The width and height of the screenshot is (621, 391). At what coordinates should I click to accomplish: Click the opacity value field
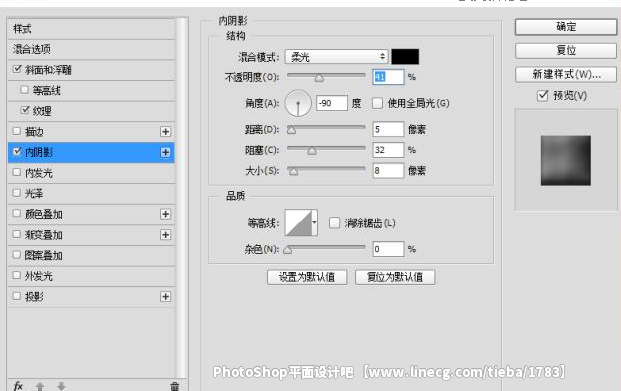[x=388, y=76]
